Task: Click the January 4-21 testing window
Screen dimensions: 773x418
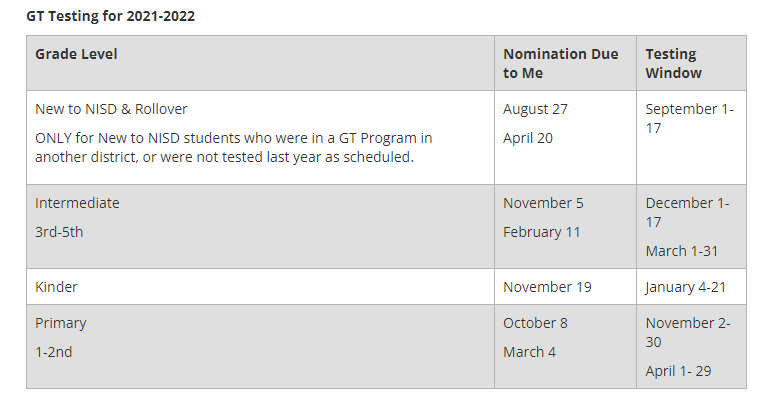Action: 685,287
